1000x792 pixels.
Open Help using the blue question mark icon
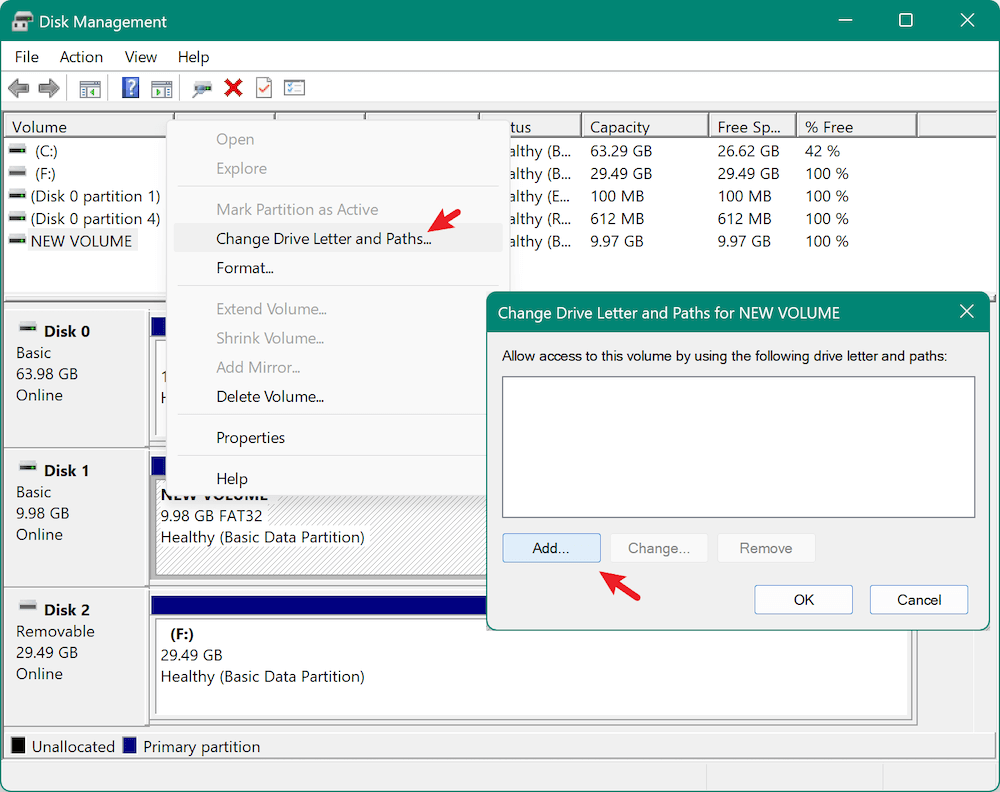tap(130, 88)
